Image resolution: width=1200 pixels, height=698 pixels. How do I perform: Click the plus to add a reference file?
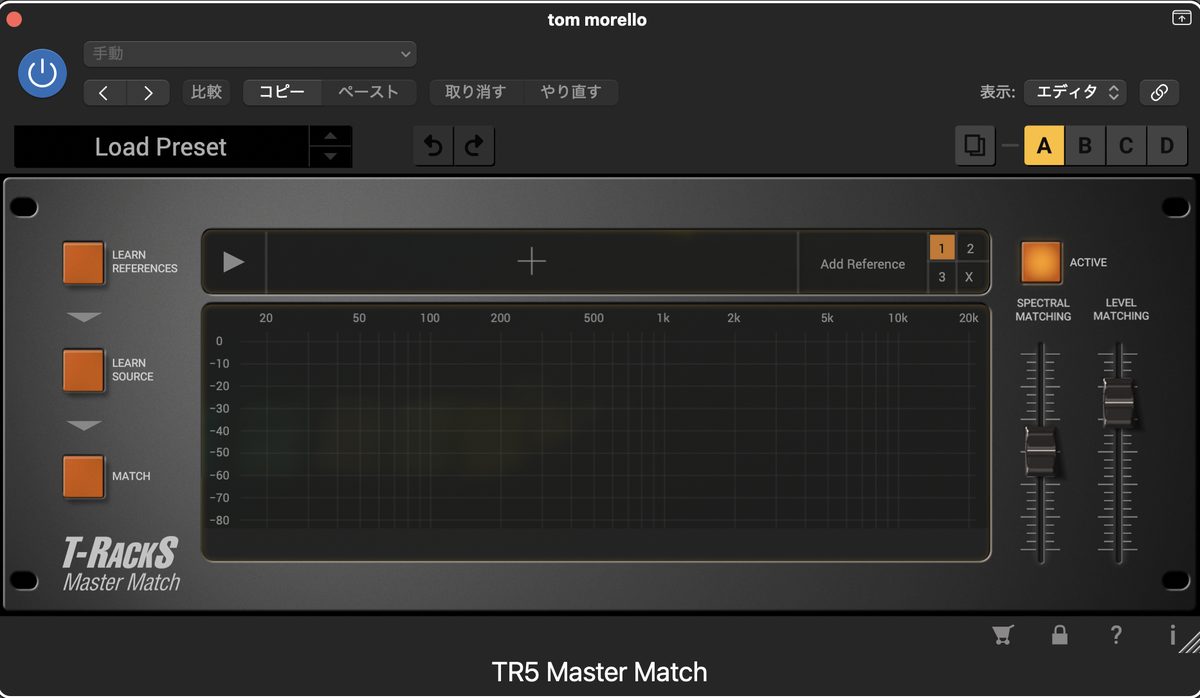(x=531, y=262)
